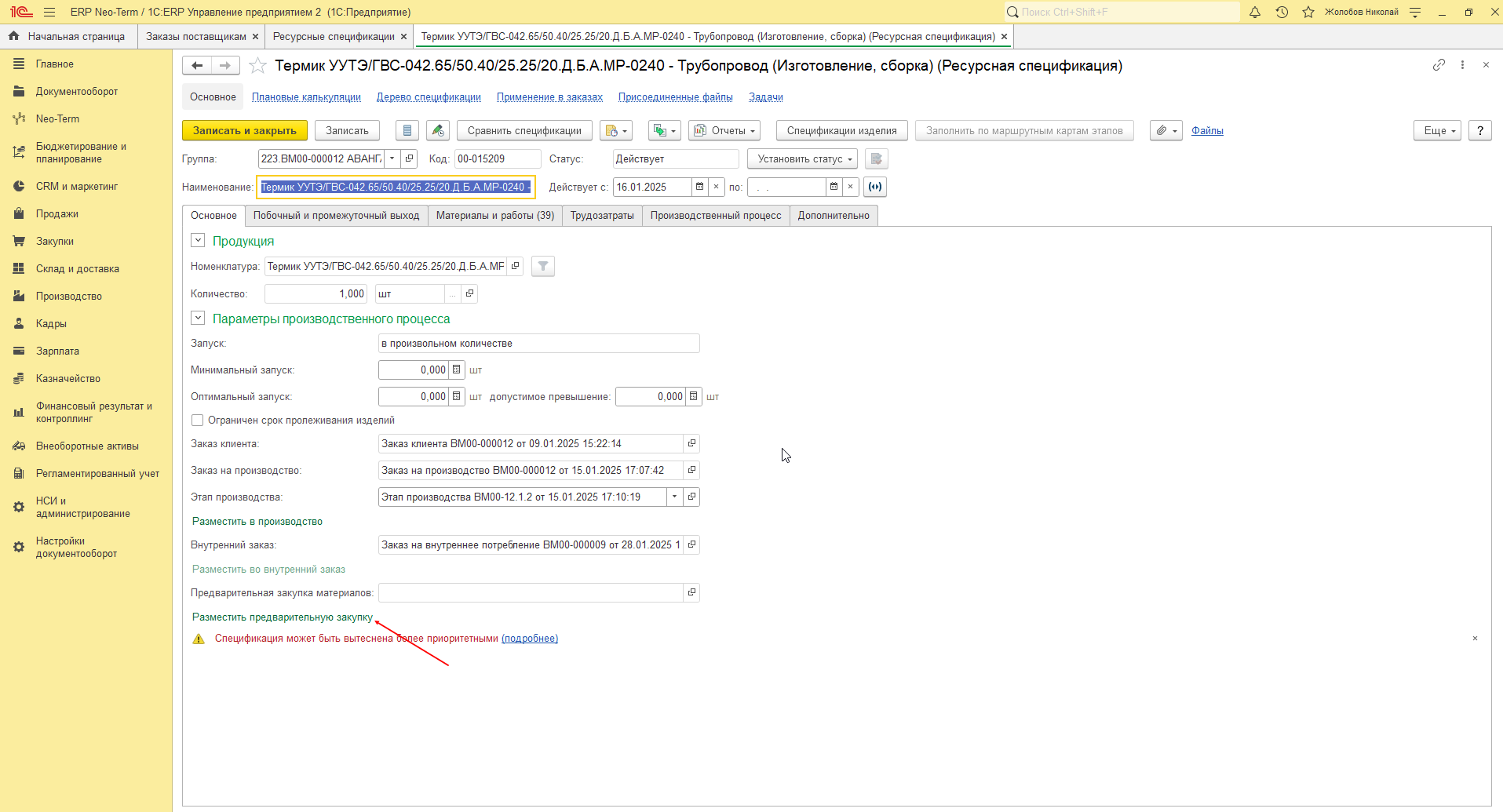
Task: Expand the Этап производства dropdown arrow
Action: point(675,497)
